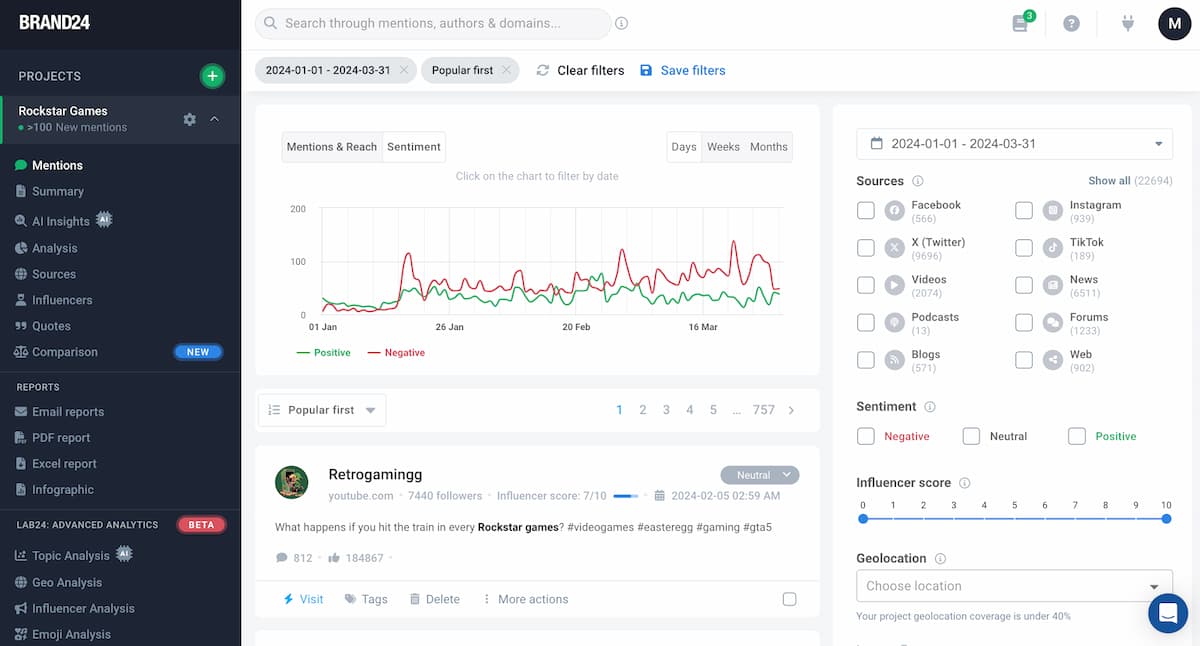
Task: Filter by Neutral sentiment checkbox
Action: click(x=971, y=436)
